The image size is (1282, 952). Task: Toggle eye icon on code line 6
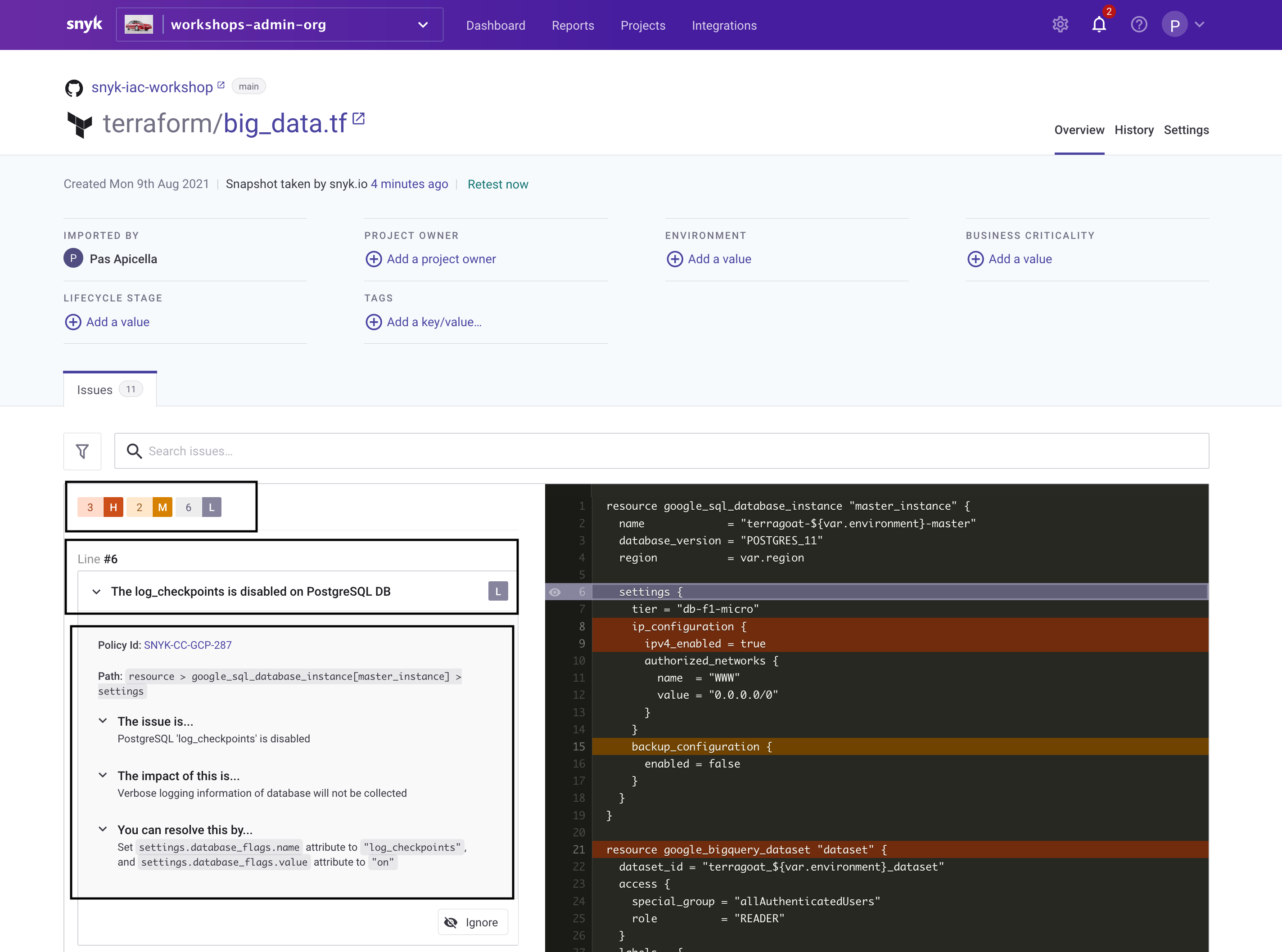click(555, 593)
